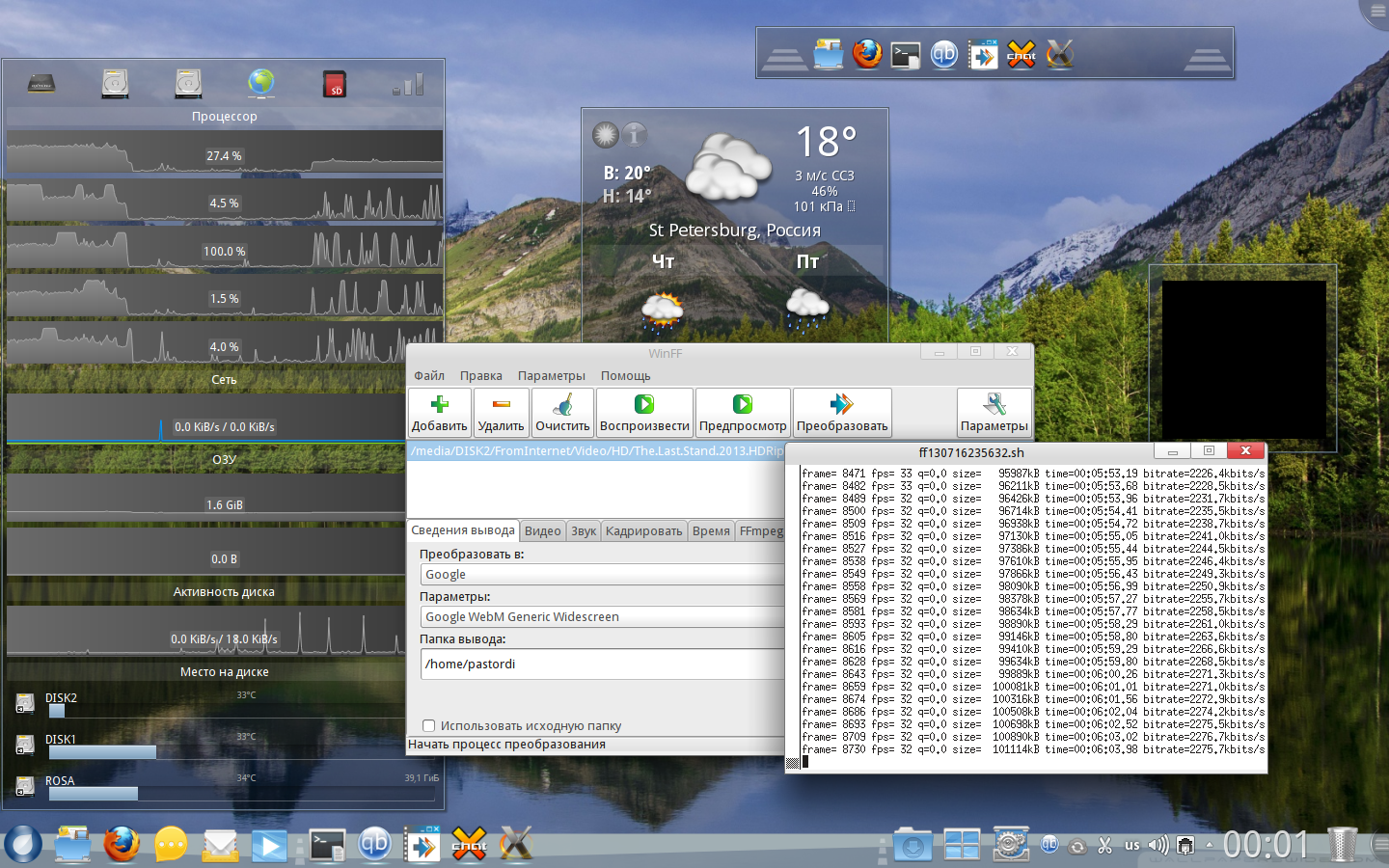
Task: Open the trash bin on the panel
Action: pos(1342,845)
